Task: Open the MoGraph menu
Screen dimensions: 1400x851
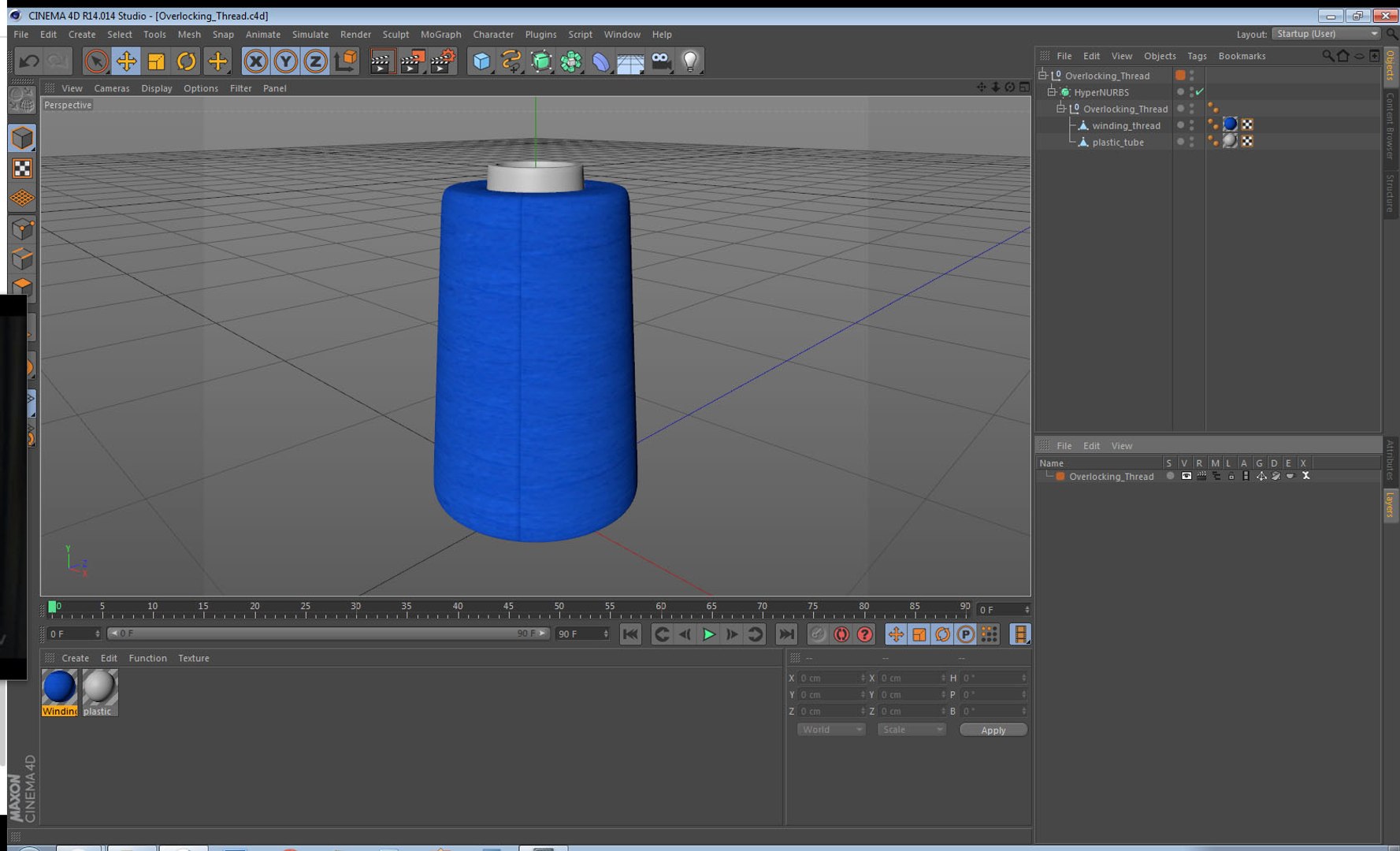Action: click(x=440, y=35)
